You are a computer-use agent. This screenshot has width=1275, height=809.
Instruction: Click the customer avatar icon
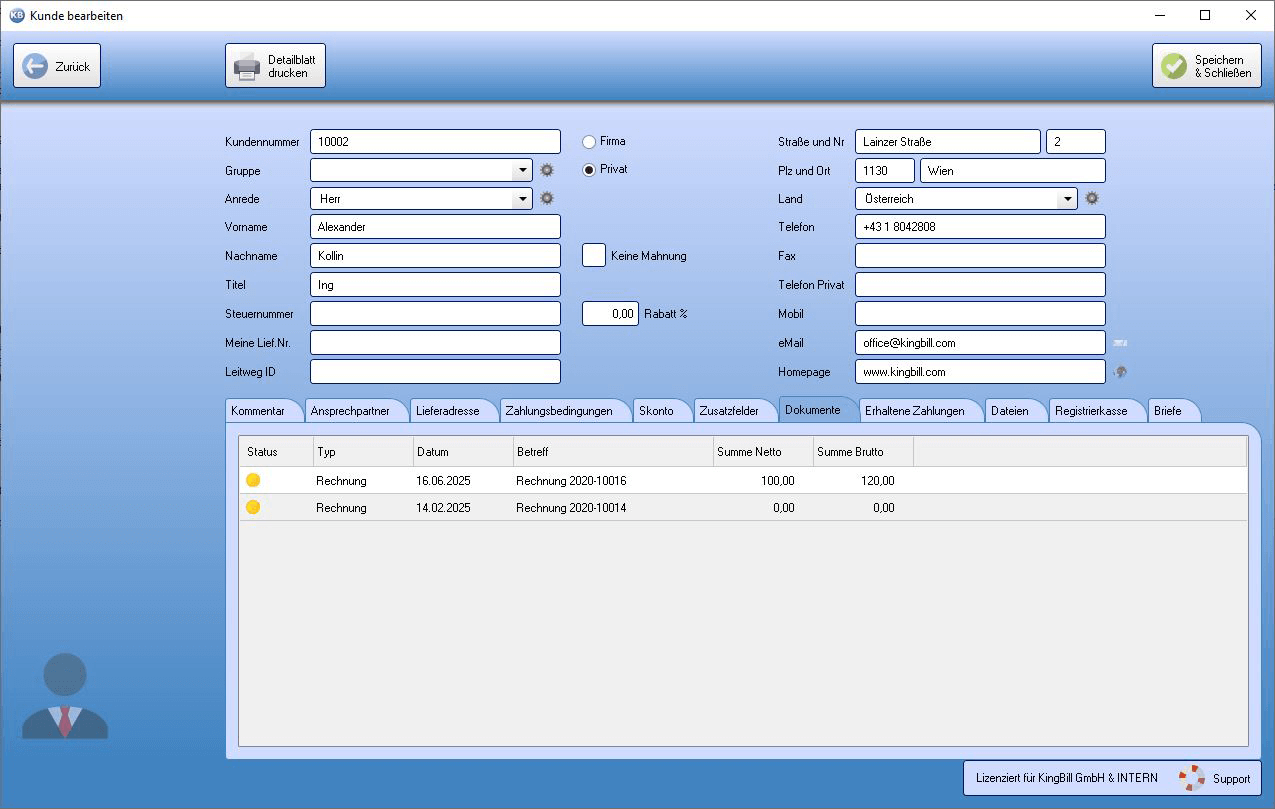click(x=65, y=696)
